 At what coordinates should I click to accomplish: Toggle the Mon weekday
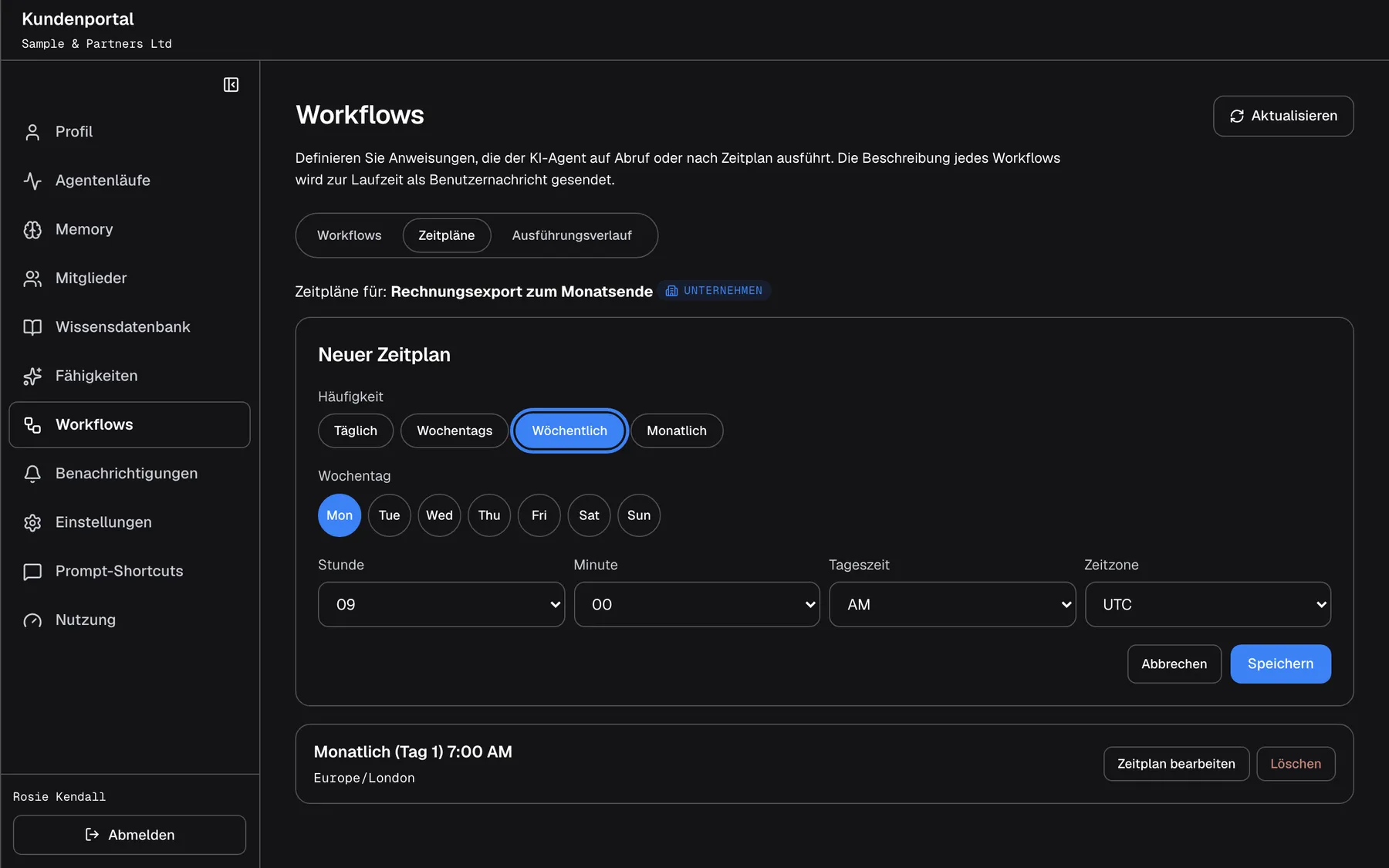(x=340, y=515)
